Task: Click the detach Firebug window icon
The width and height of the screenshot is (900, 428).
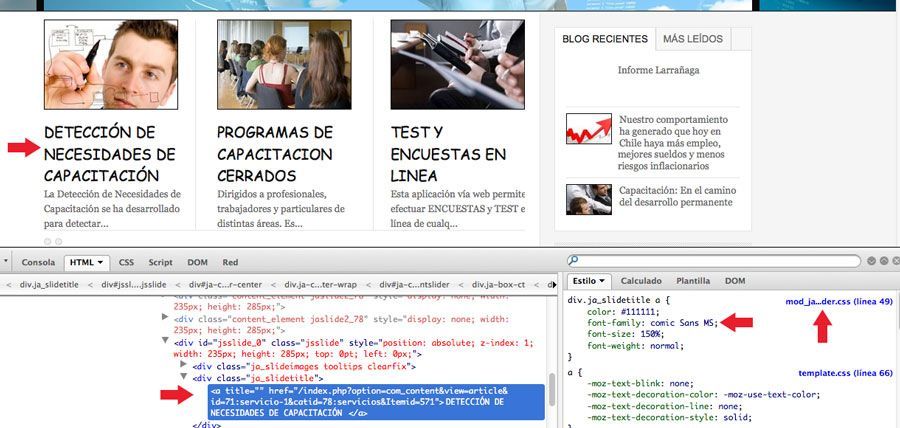Action: pyautogui.click(x=884, y=260)
